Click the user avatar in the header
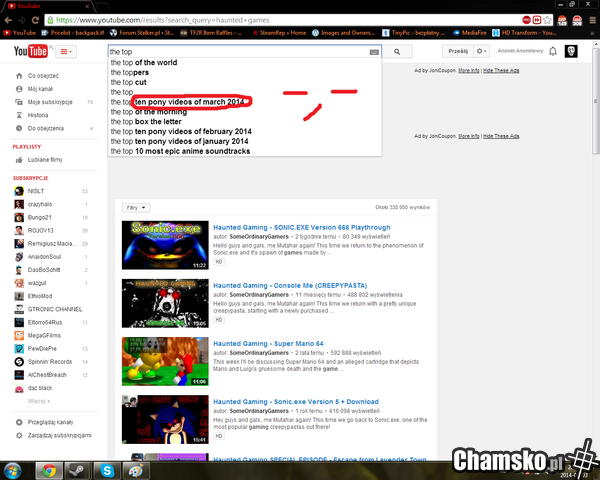The width and height of the screenshot is (600, 480). (x=570, y=51)
